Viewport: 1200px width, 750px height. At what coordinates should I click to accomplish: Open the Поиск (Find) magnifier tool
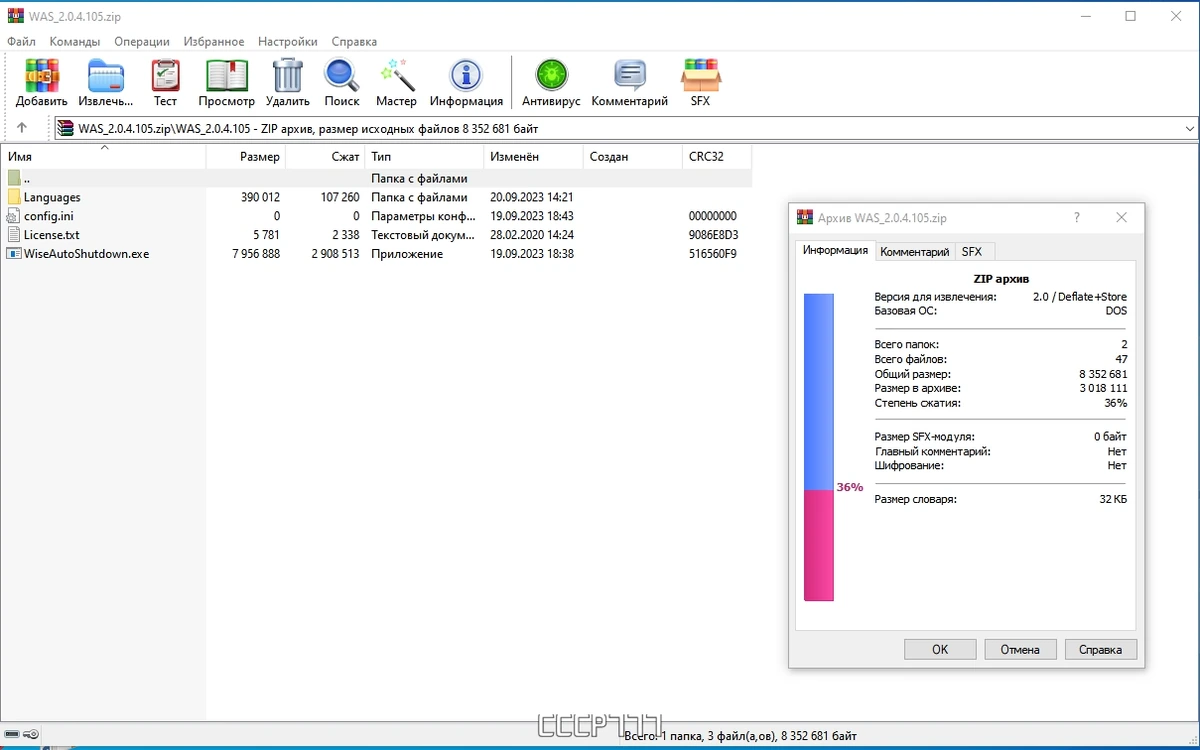[x=342, y=75]
